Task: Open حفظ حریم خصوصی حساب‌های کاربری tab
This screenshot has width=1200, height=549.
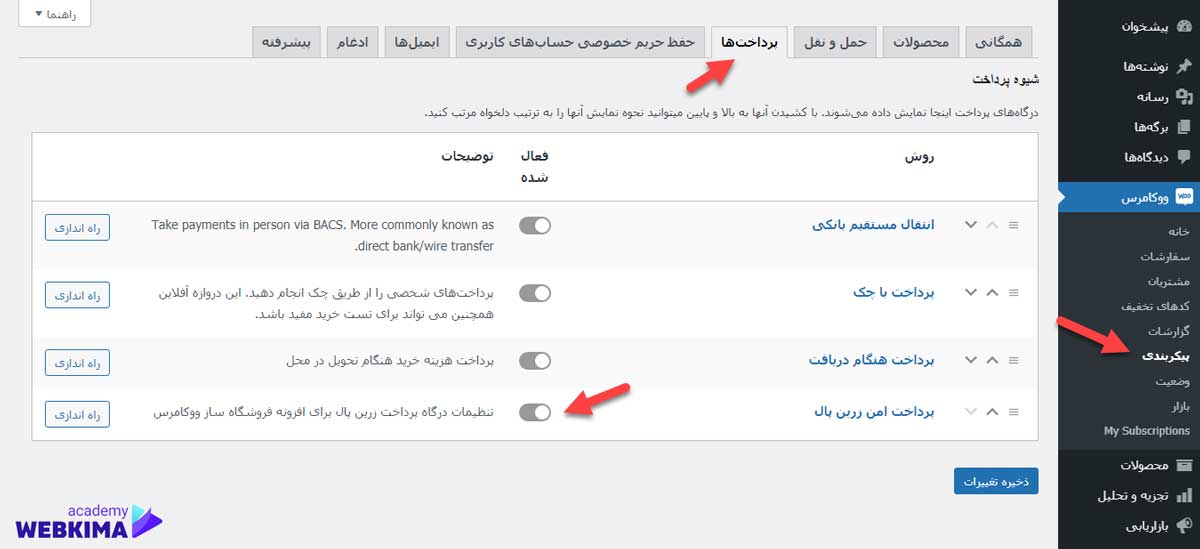Action: coord(580,42)
